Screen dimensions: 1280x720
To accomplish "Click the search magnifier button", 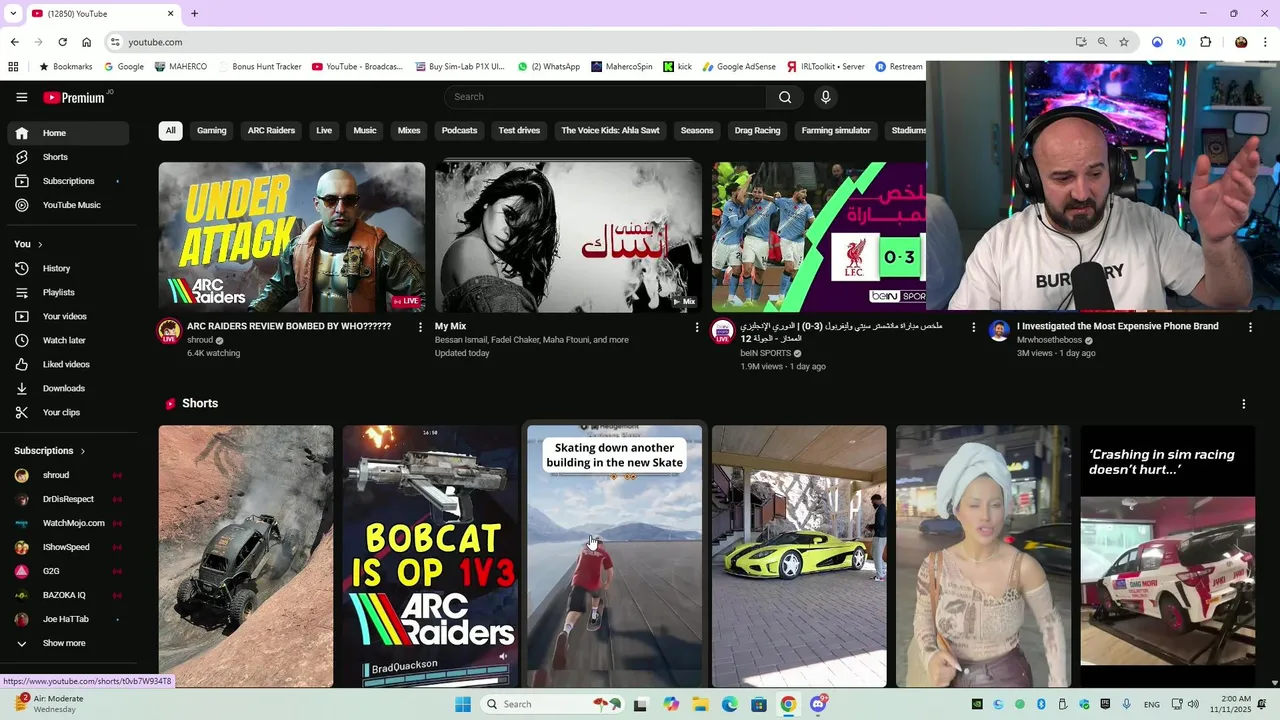I will 785,97.
